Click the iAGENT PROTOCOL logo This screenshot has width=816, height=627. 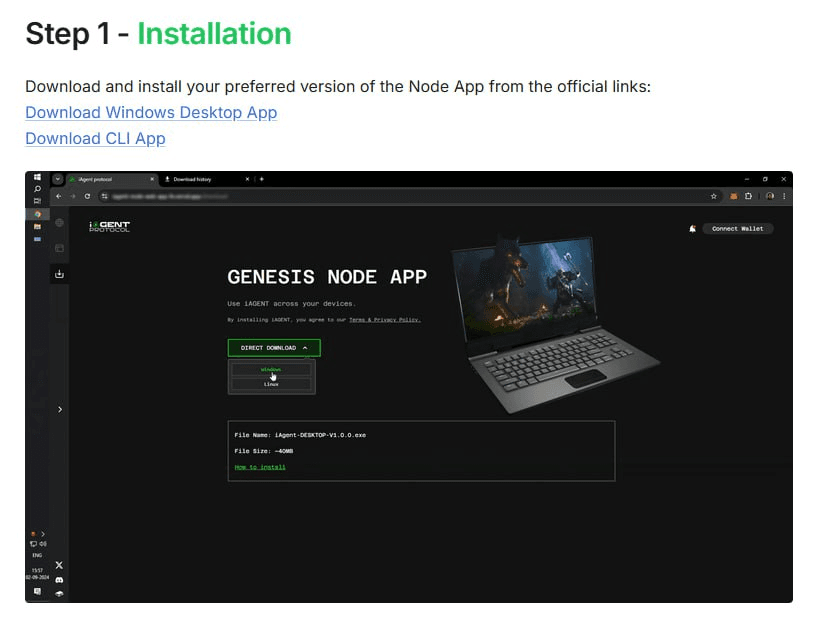click(x=109, y=226)
